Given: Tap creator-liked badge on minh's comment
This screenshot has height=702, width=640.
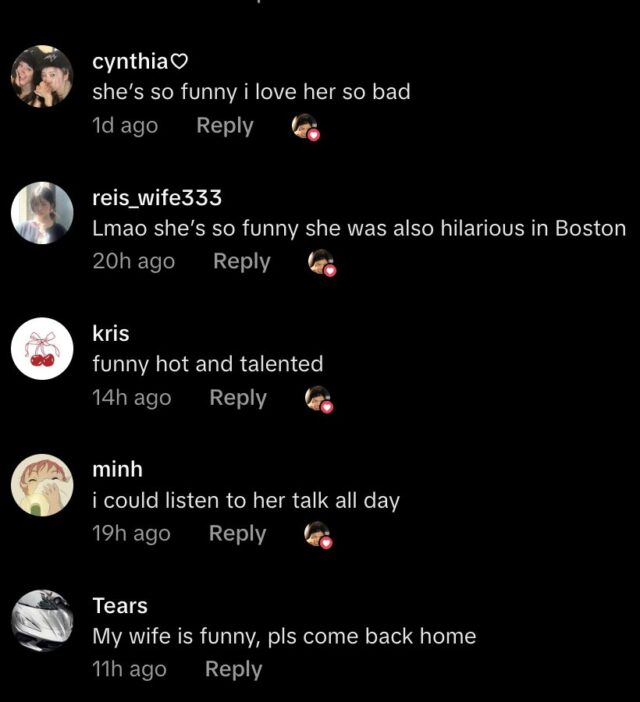Looking at the screenshot, I should pyautogui.click(x=318, y=535).
